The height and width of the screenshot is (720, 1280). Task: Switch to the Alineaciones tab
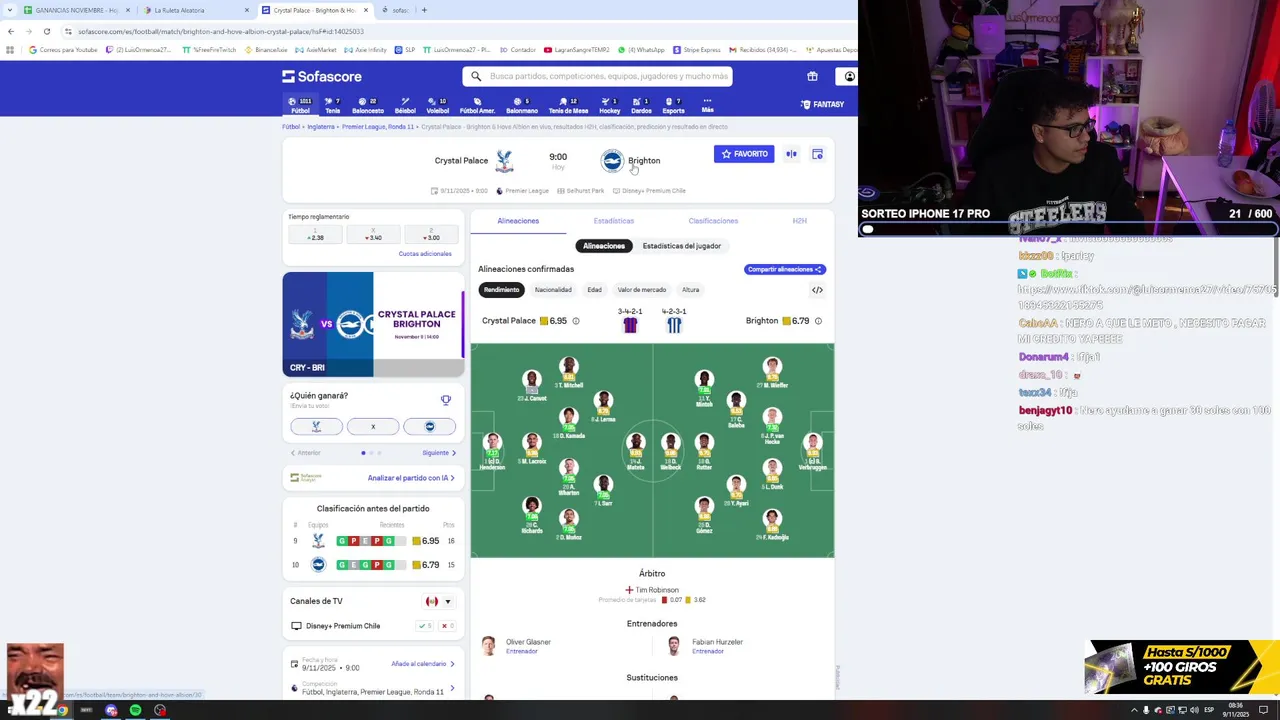tap(518, 221)
